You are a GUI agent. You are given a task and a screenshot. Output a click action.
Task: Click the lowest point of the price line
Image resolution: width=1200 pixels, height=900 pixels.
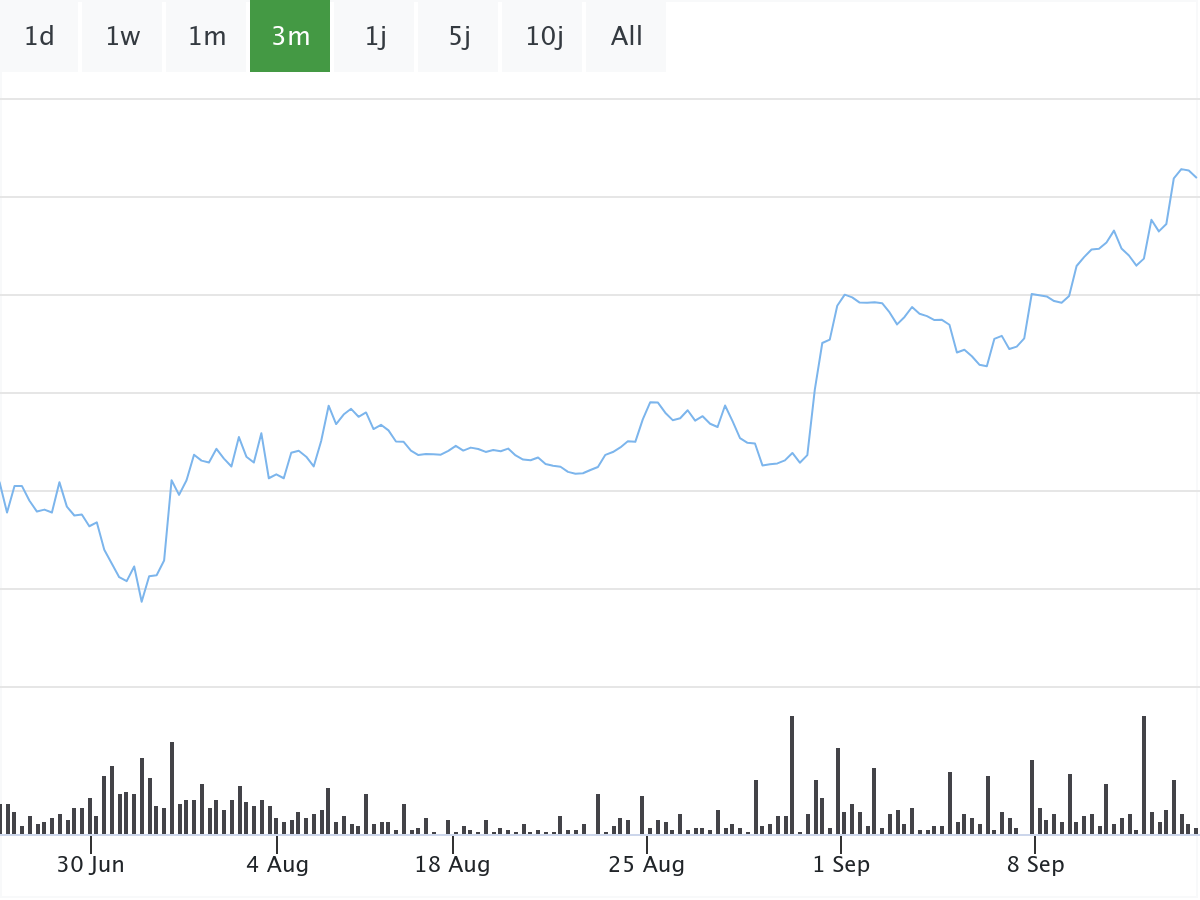click(x=142, y=601)
